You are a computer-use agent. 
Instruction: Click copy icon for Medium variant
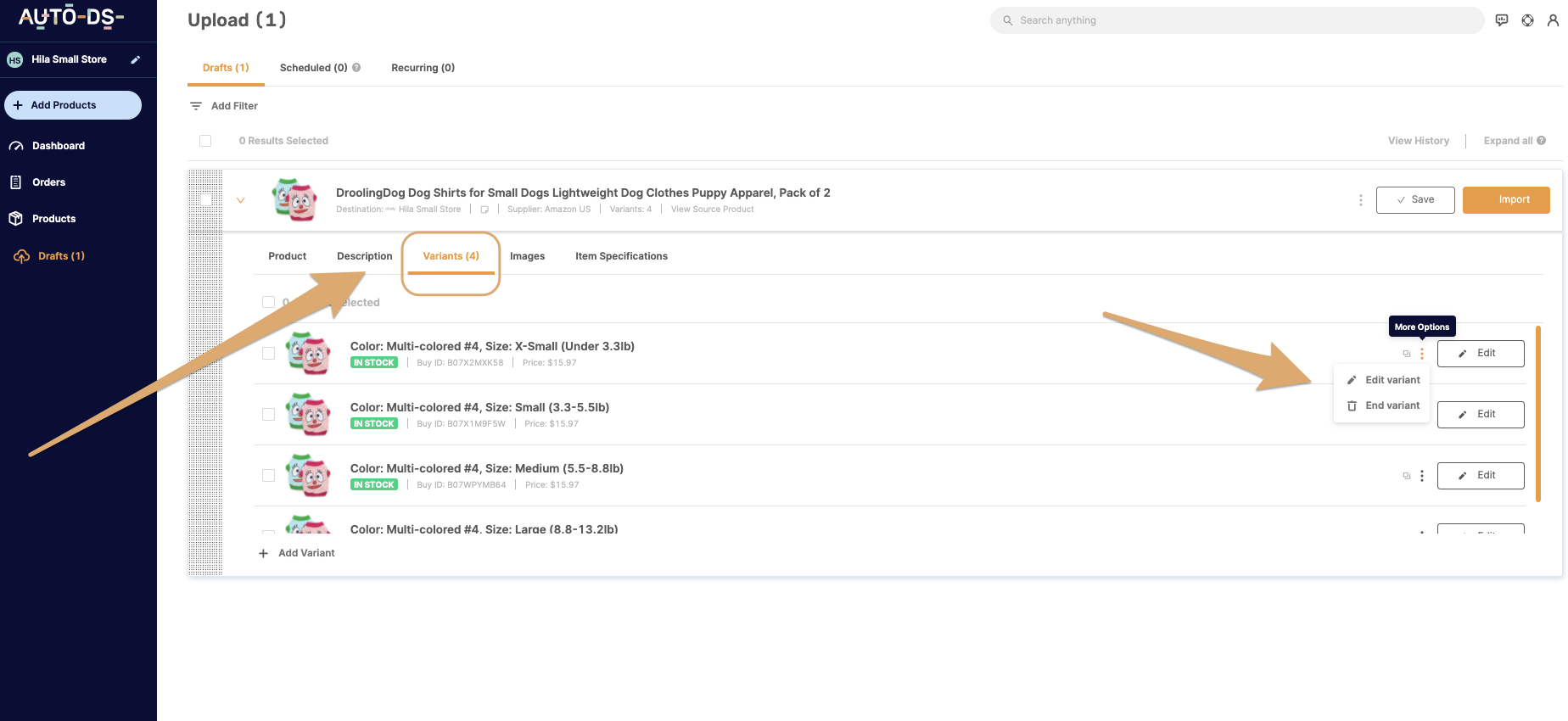tap(1406, 476)
